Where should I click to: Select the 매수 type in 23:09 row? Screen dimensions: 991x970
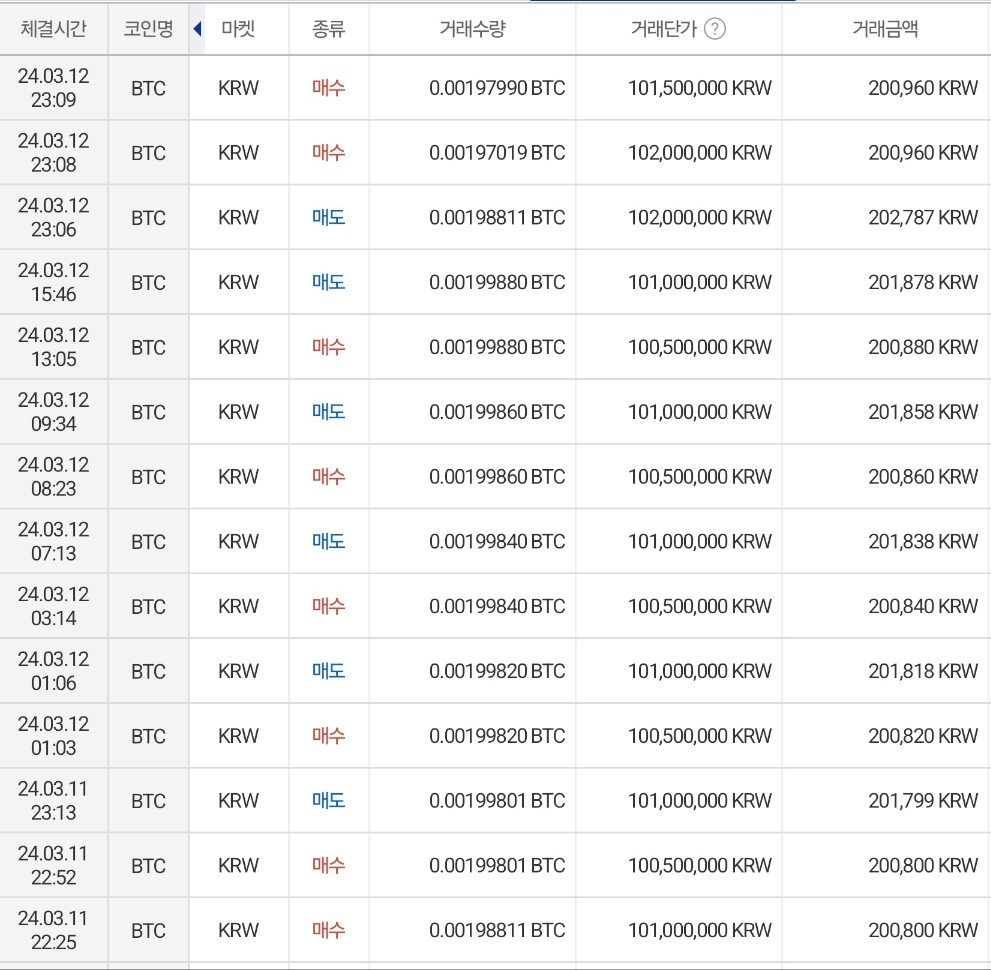[329, 88]
